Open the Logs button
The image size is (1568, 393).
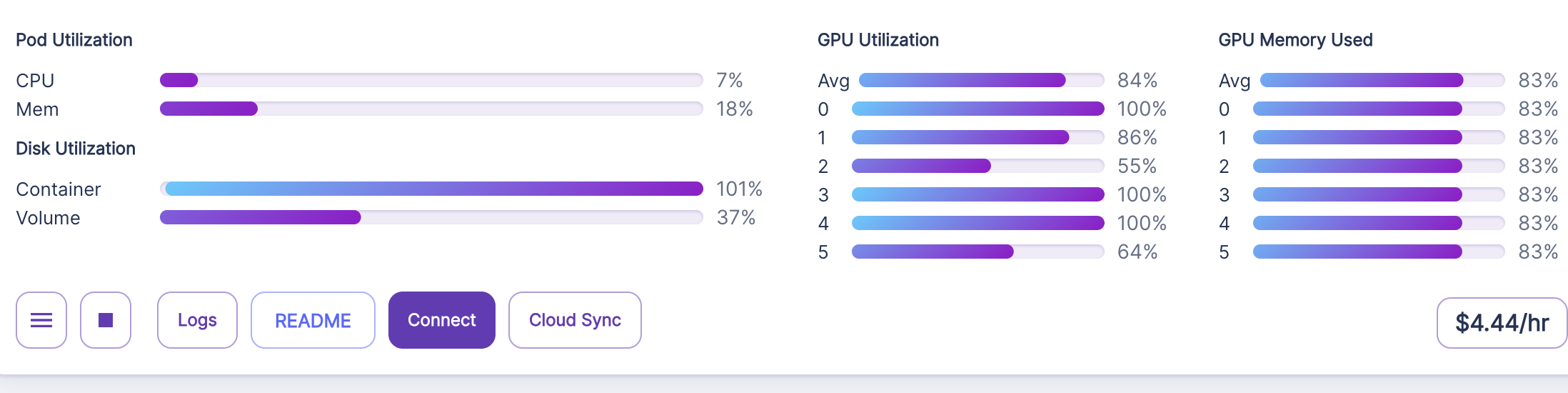197,320
